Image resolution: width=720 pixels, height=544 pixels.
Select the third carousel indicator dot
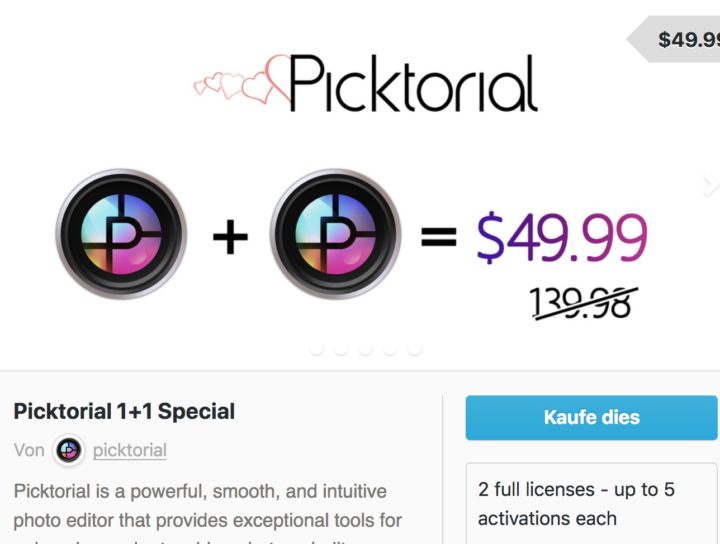(x=366, y=350)
